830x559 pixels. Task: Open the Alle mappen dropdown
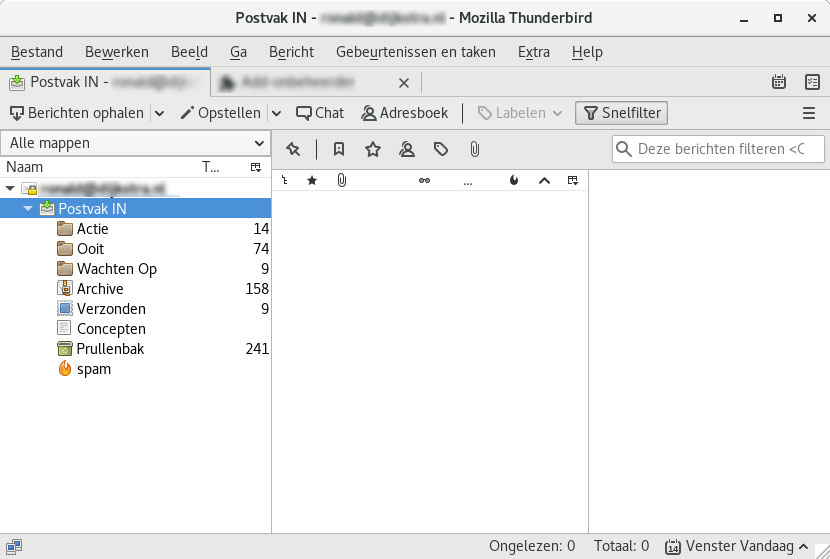pos(136,143)
